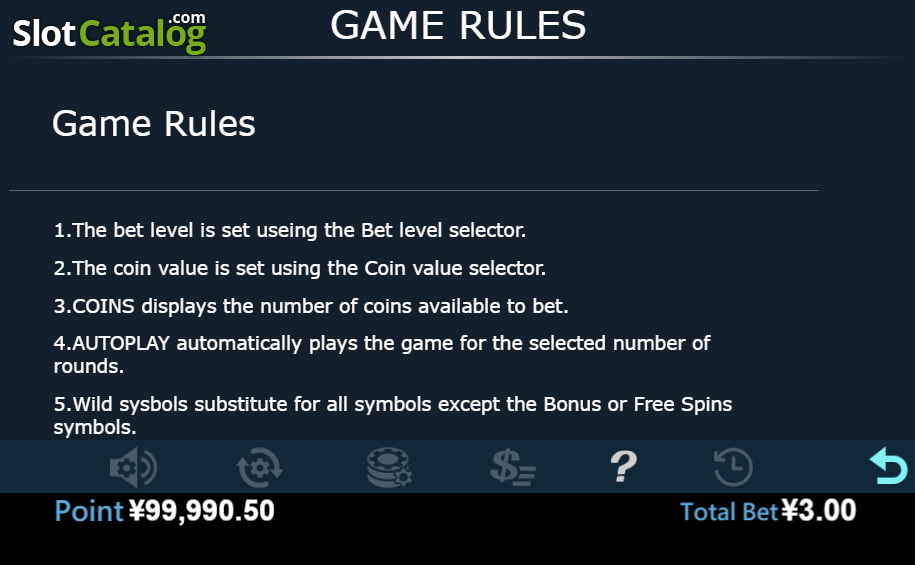The width and height of the screenshot is (915, 565).
Task: Click rule 1 about Bet level
Action: [289, 230]
